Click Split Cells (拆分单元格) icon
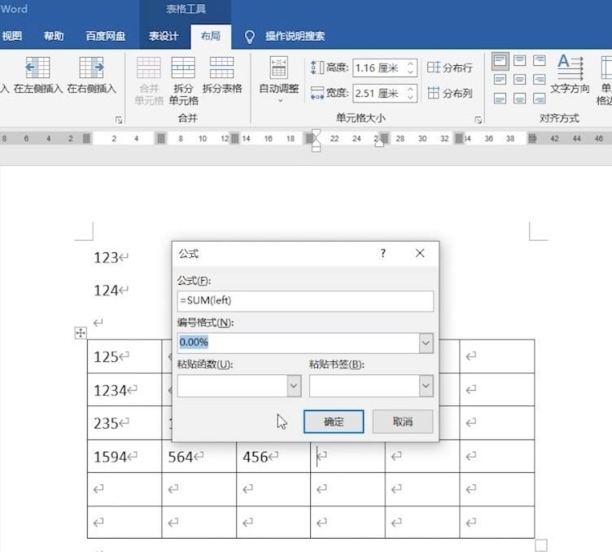The image size is (612, 552). (183, 68)
